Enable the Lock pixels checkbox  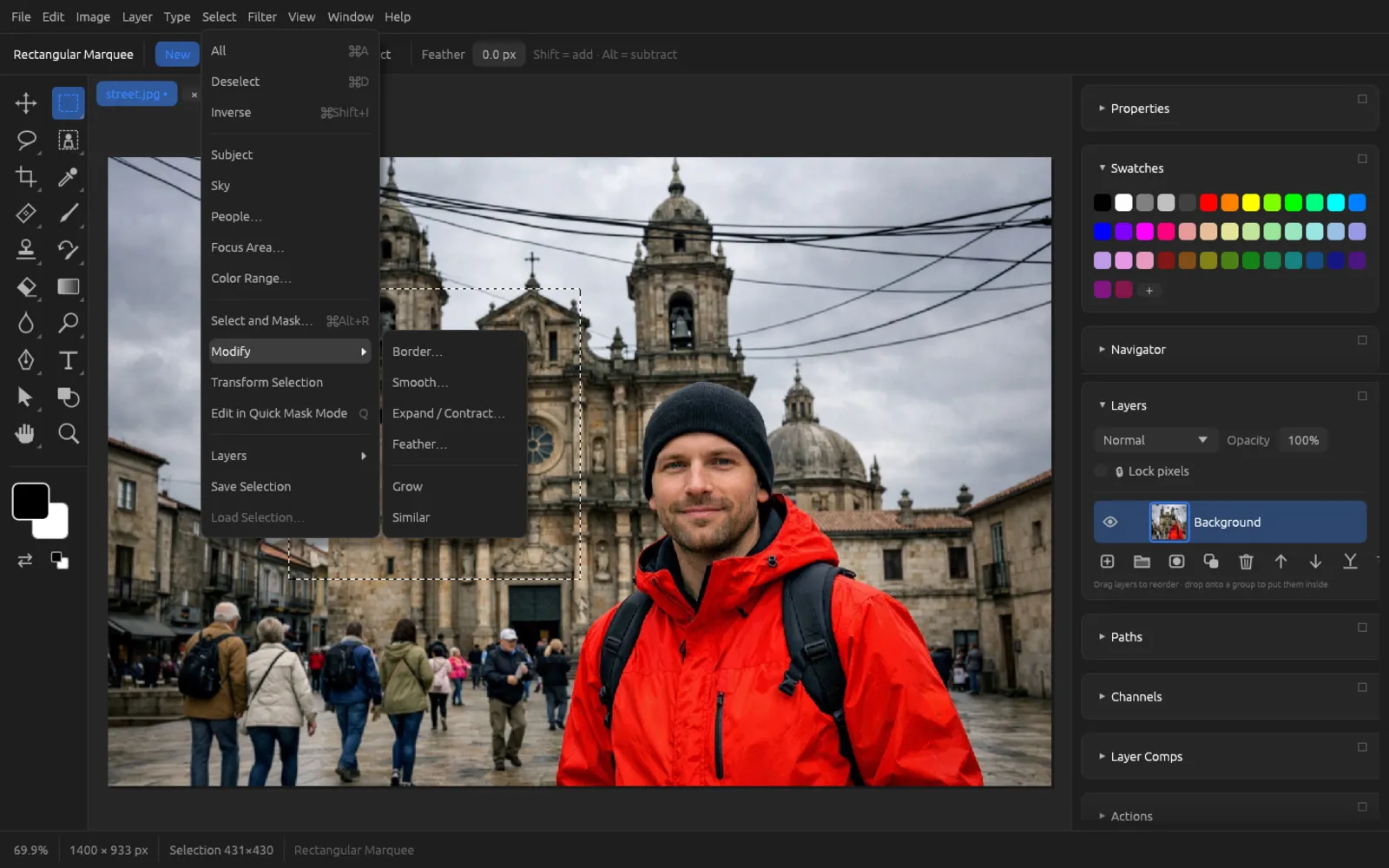pyautogui.click(x=1101, y=471)
